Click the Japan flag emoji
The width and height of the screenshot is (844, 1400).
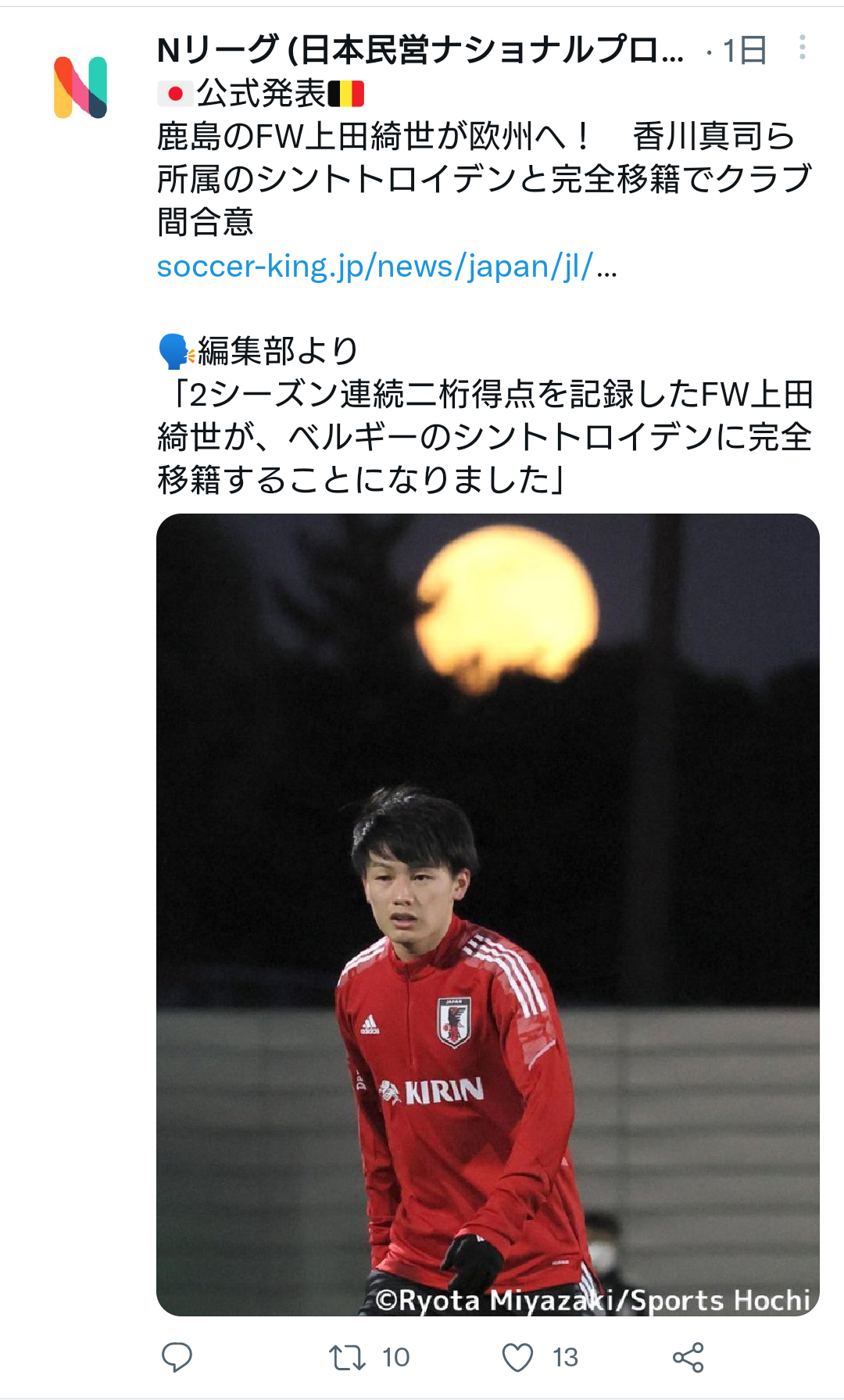click(175, 94)
